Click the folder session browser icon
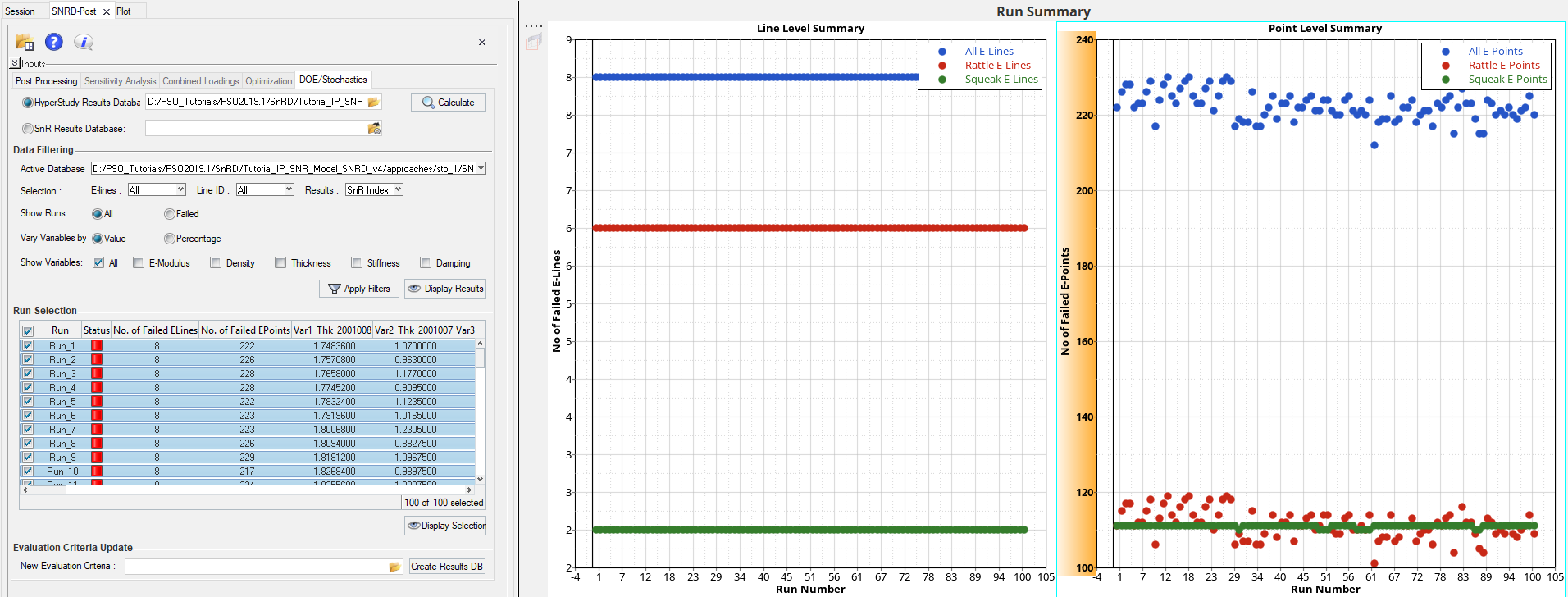Image resolution: width=1568 pixels, height=597 pixels. click(25, 43)
